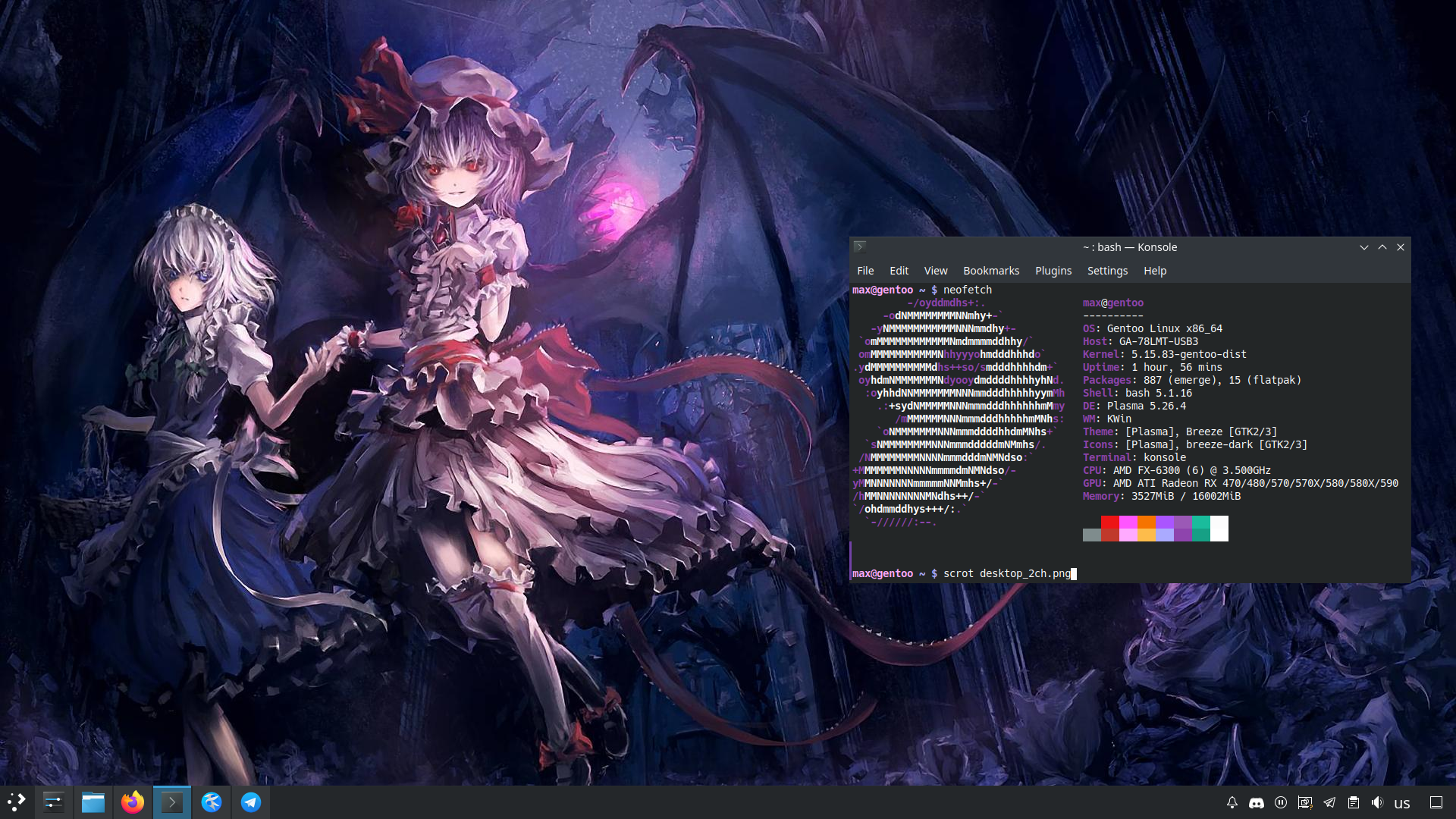1456x819 pixels.
Task: Open the Plasma application launcher
Action: 17,802
